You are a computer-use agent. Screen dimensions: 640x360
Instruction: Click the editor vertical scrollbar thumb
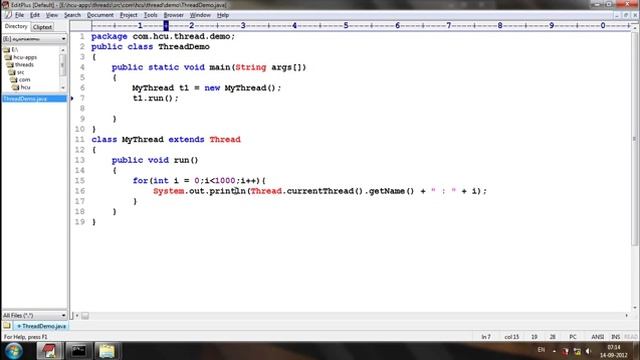coord(634,139)
